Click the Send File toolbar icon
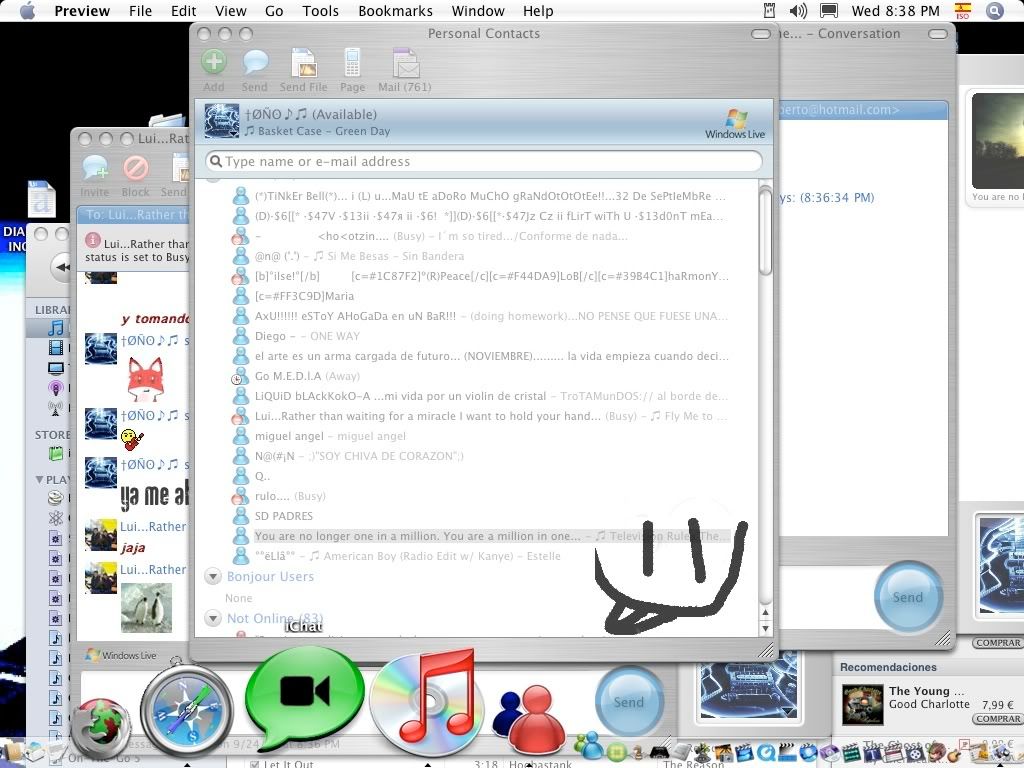1024x768 pixels. (x=304, y=63)
